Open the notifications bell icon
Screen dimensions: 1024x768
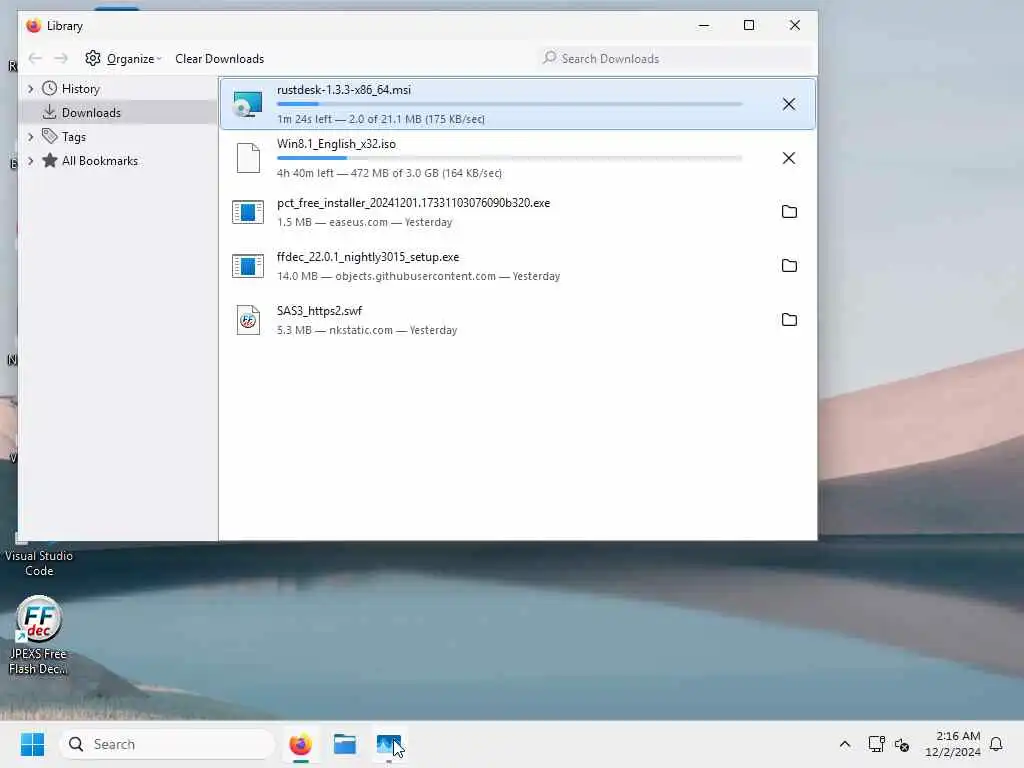(x=996, y=744)
